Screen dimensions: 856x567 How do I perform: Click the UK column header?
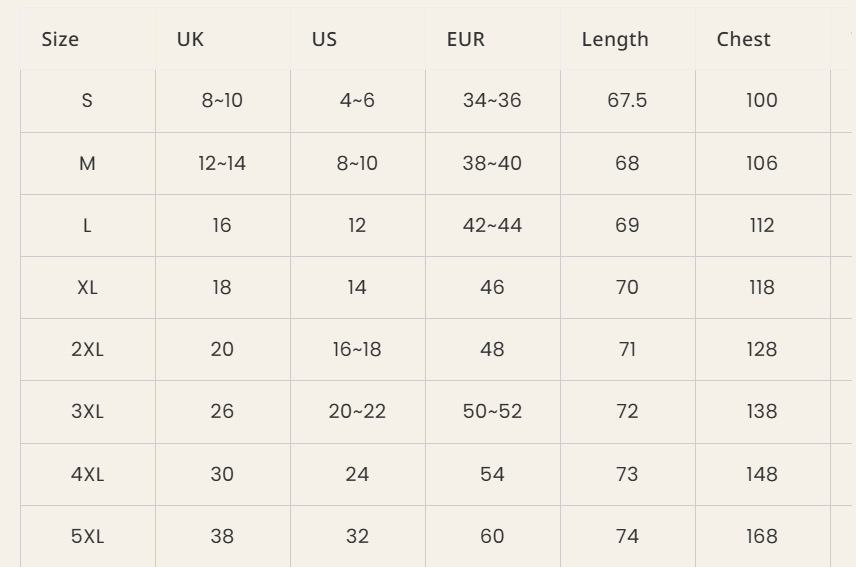point(190,39)
